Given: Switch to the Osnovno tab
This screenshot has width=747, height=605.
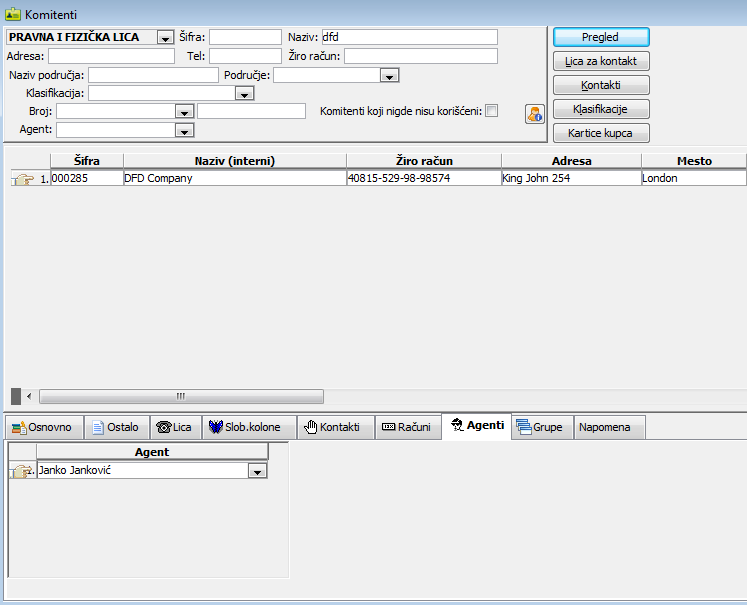Looking at the screenshot, I should pos(42,427).
